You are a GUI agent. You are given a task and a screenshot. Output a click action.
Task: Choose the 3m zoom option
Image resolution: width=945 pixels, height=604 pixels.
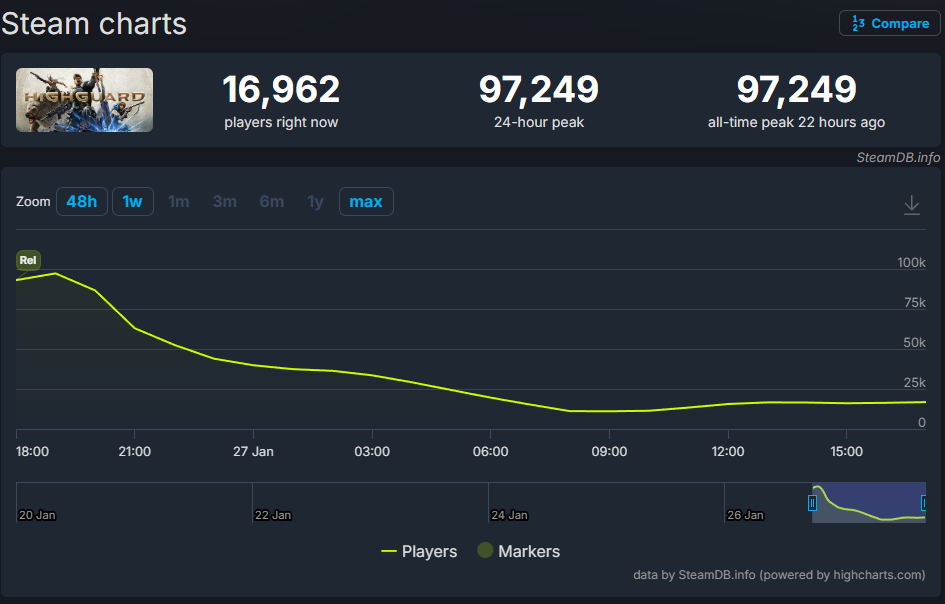point(225,202)
